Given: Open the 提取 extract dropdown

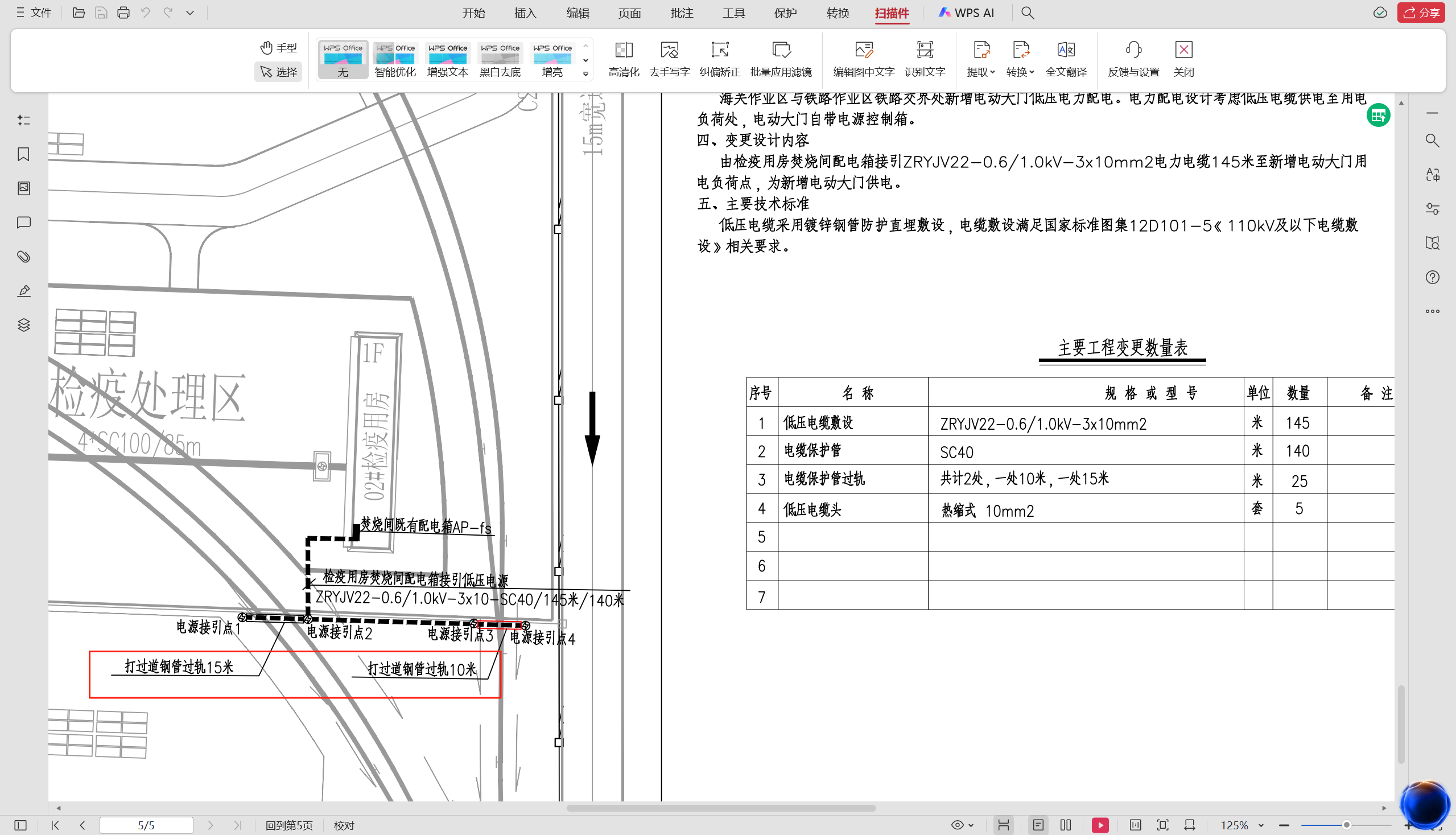Looking at the screenshot, I should click(981, 60).
